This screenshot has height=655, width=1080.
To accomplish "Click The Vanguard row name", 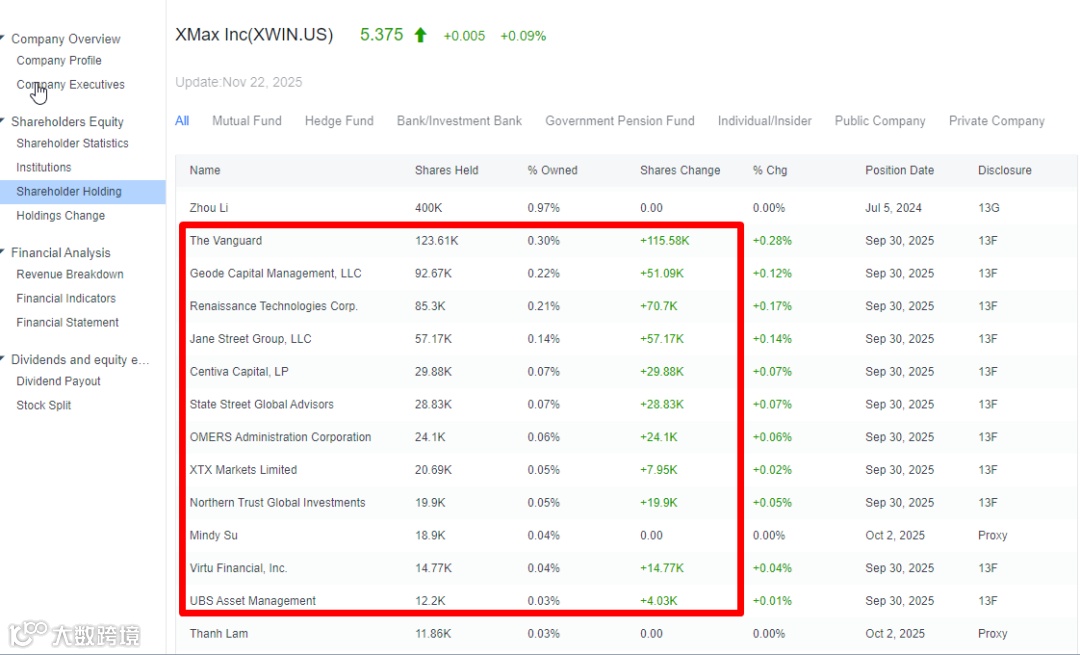I will (x=226, y=240).
